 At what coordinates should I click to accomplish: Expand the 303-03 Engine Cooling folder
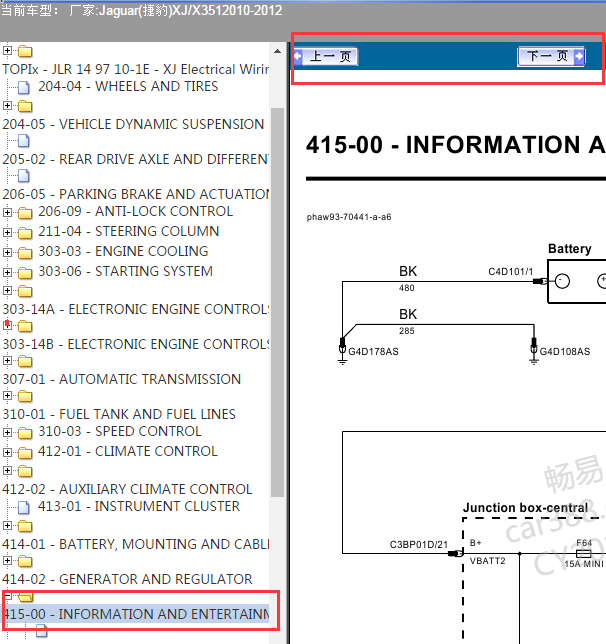click(7, 253)
